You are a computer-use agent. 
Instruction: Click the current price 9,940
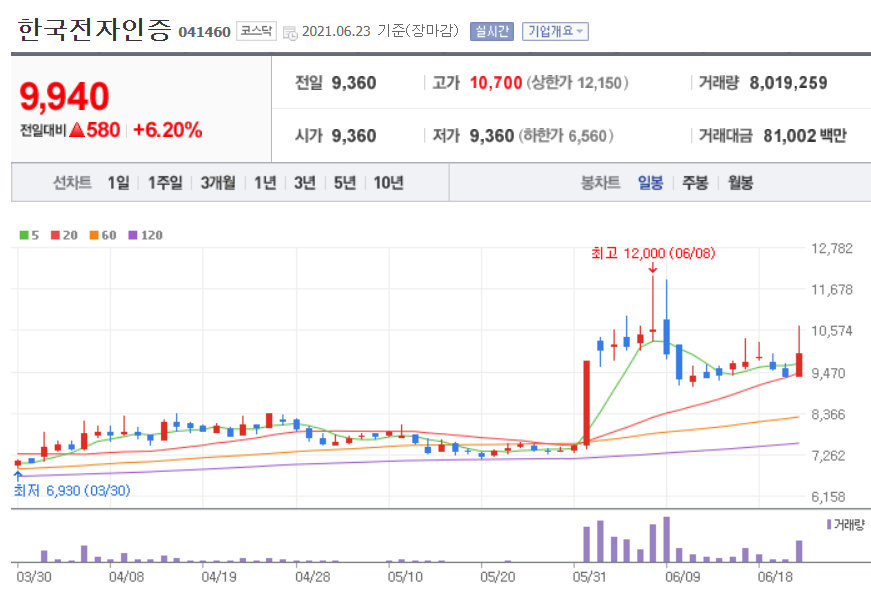point(64,97)
